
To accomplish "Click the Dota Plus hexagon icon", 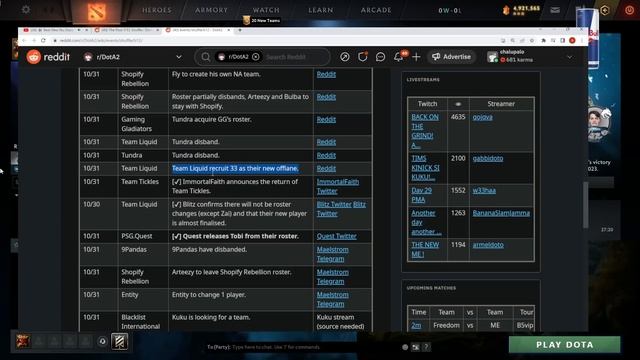I will coord(605,10).
